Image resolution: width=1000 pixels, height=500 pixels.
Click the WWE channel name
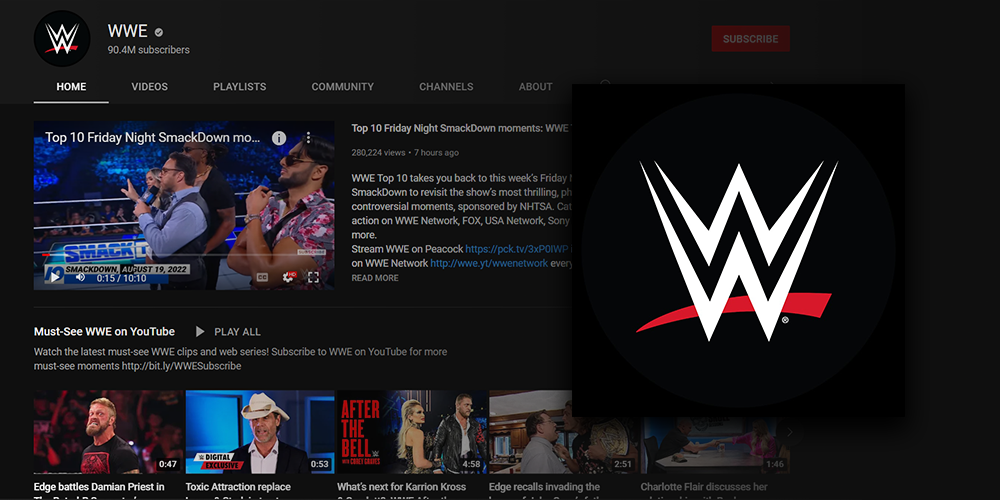tap(128, 31)
